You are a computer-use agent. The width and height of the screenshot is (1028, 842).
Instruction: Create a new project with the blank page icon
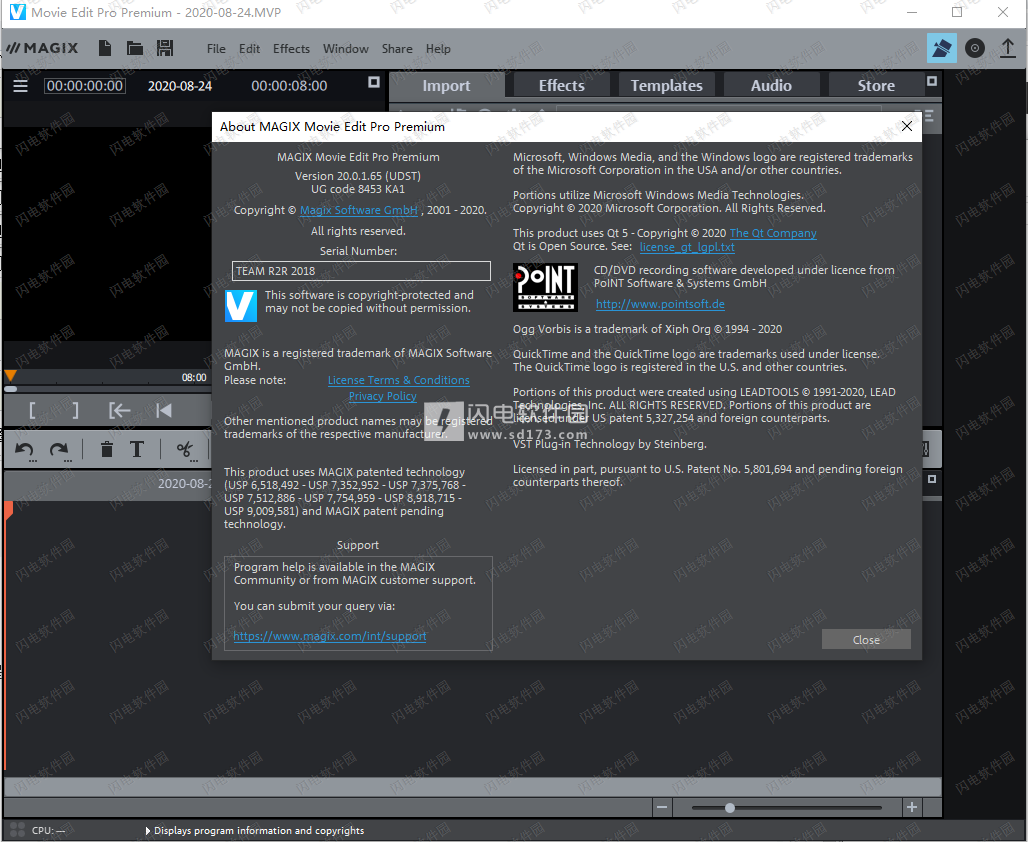(105, 49)
